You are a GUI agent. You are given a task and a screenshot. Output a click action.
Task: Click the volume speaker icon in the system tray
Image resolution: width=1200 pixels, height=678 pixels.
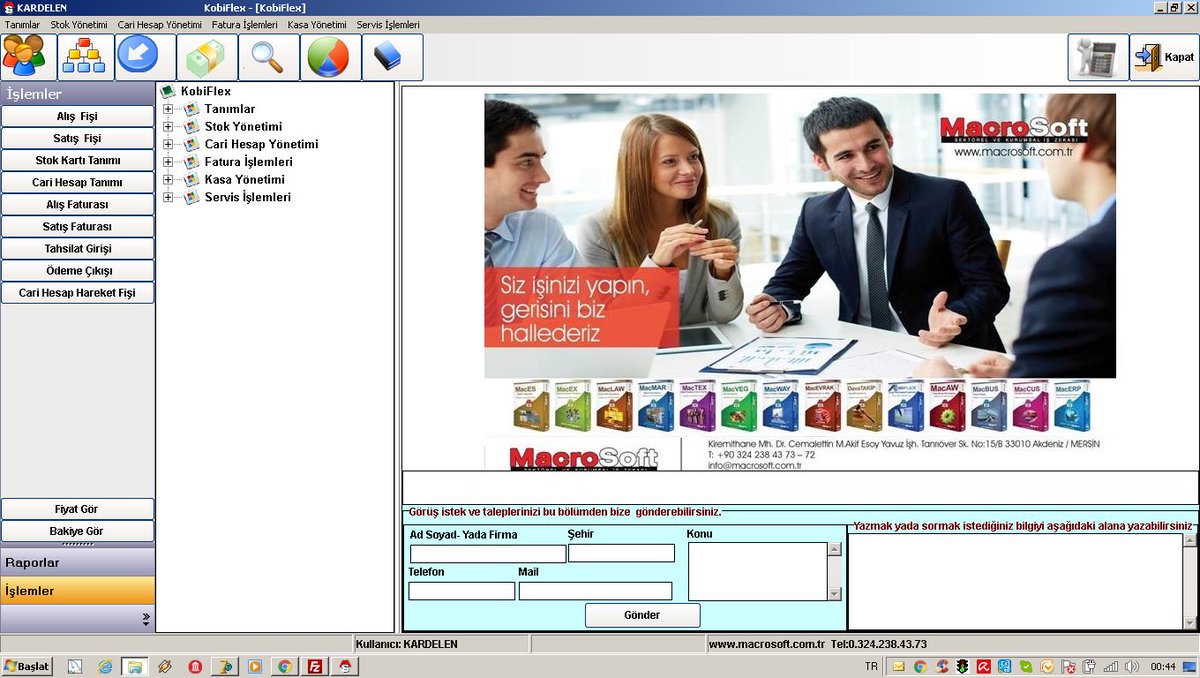coord(1133,664)
